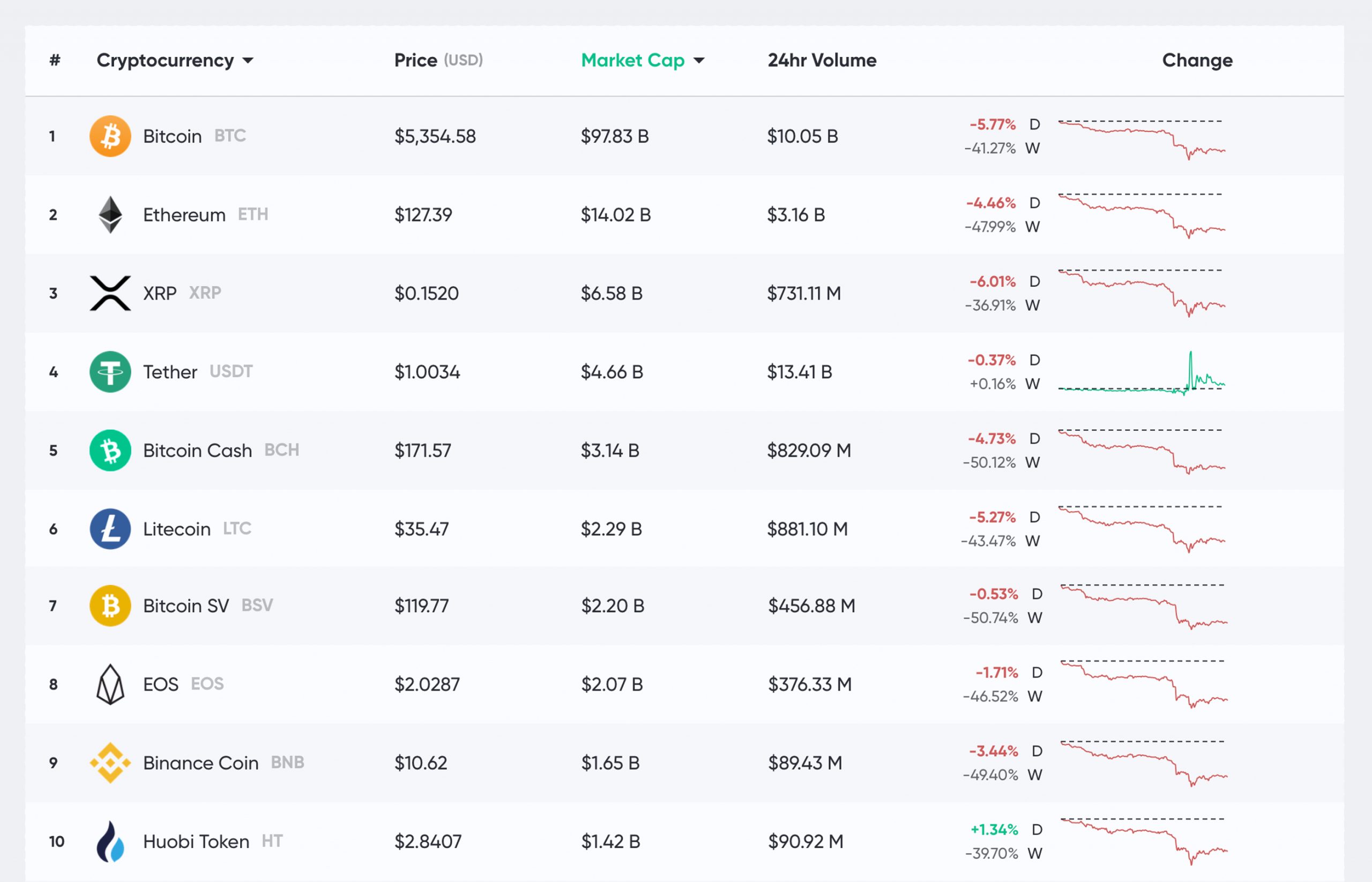Click Bitcoin Cash weekly change -50.12%
This screenshot has width=1372, height=882.
(989, 462)
